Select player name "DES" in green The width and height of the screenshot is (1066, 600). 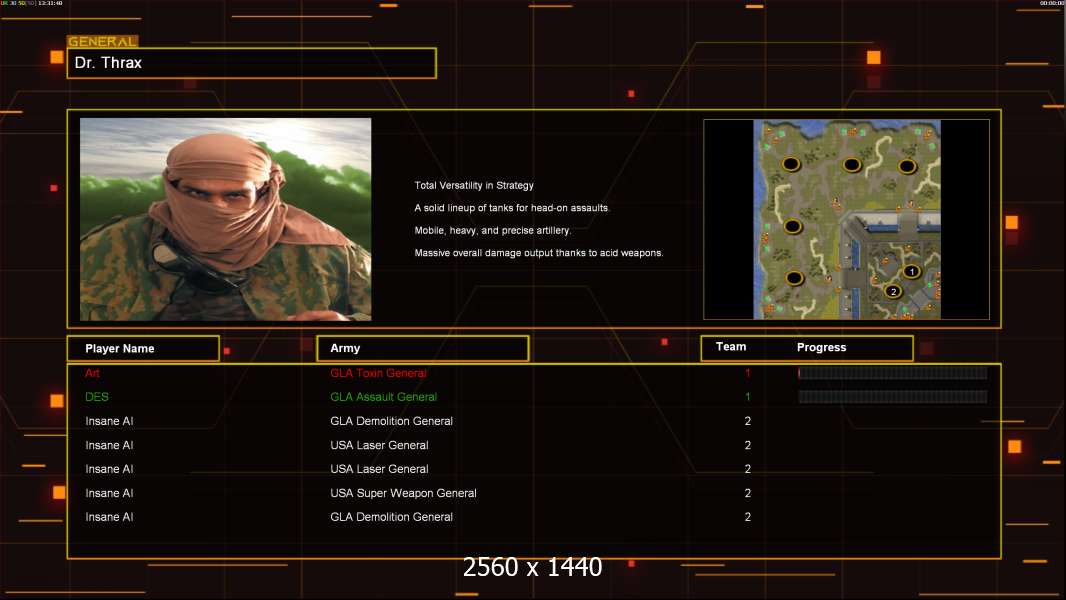pos(97,397)
